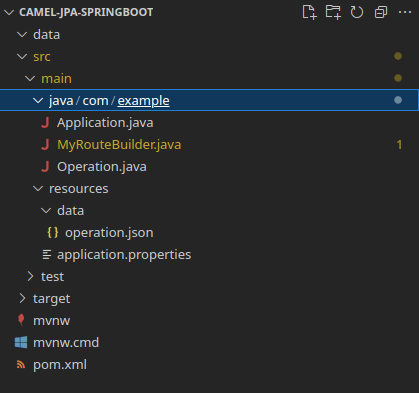Select the 'java' path segment
Image resolution: width=419 pixels, height=393 pixels.
tap(61, 101)
